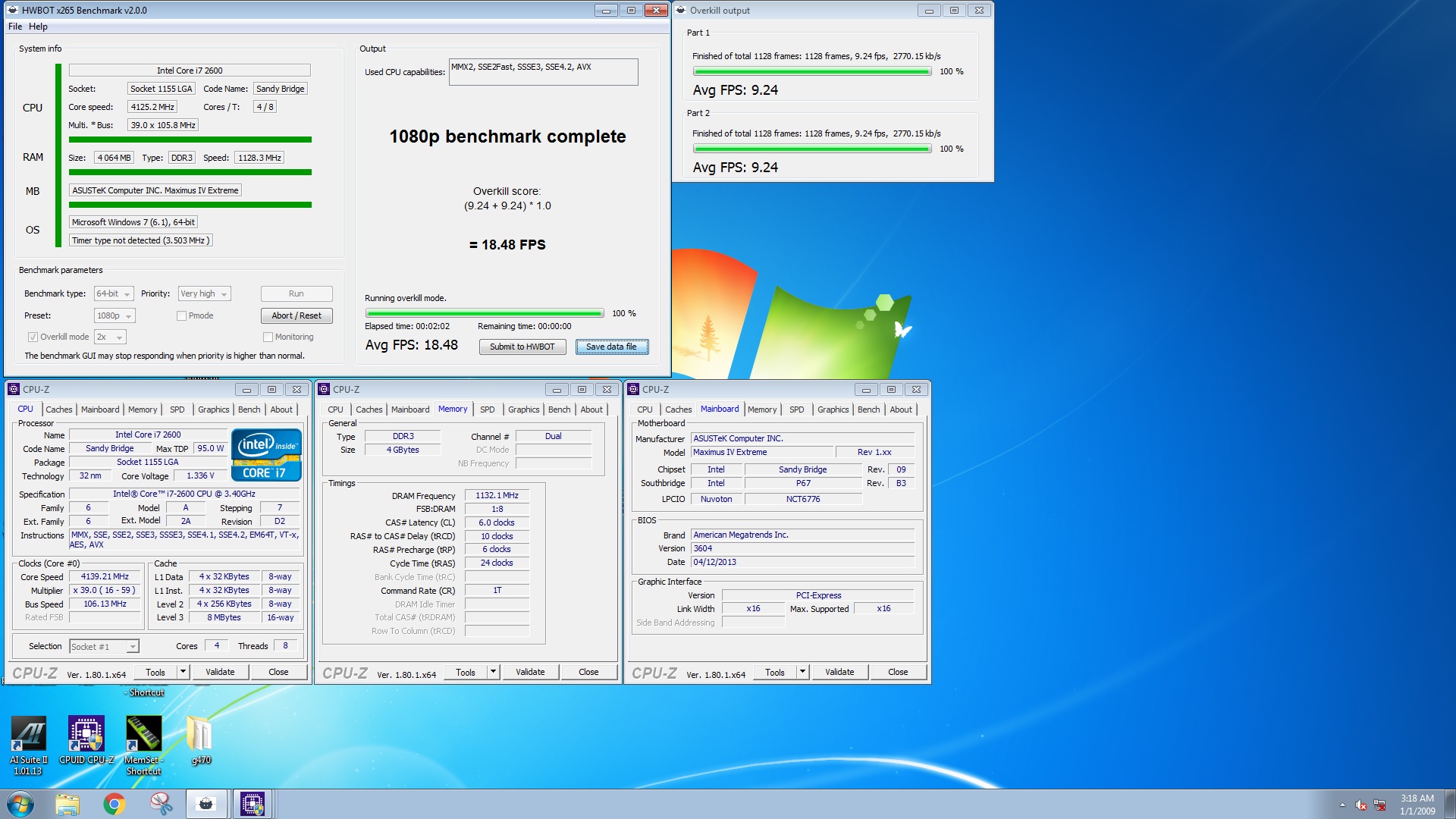Enable the Pmode checkbox
This screenshot has height=819, width=1456.
pos(181,315)
